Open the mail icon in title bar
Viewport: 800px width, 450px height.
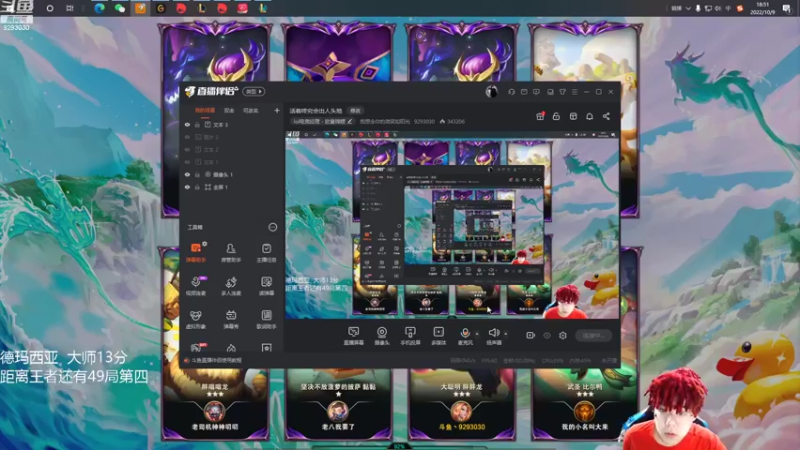(x=524, y=92)
